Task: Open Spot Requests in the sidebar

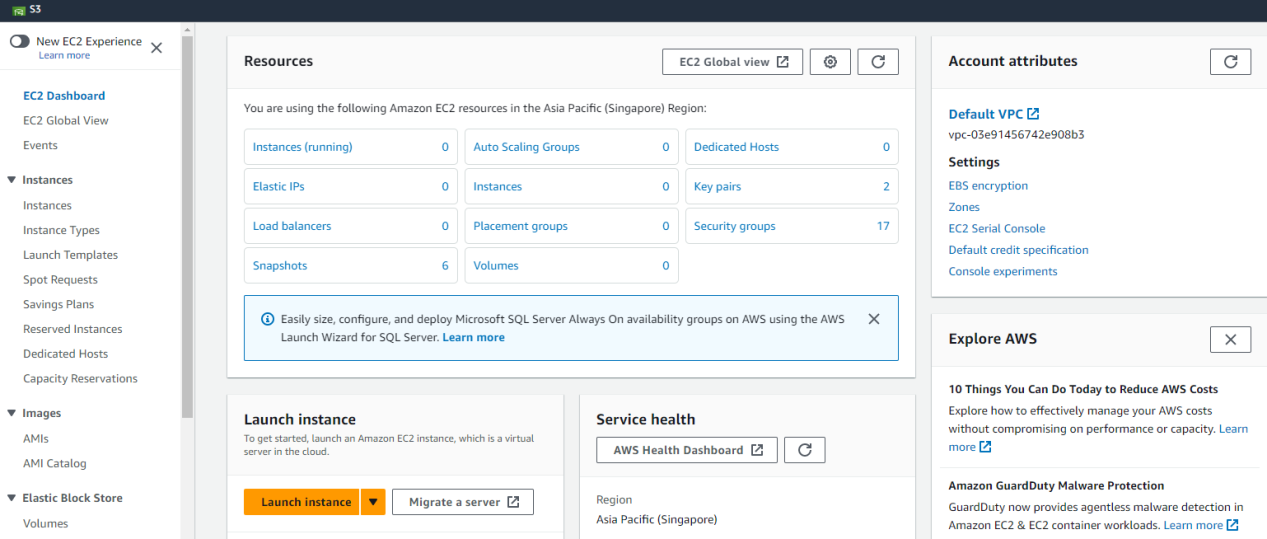Action: [60, 280]
